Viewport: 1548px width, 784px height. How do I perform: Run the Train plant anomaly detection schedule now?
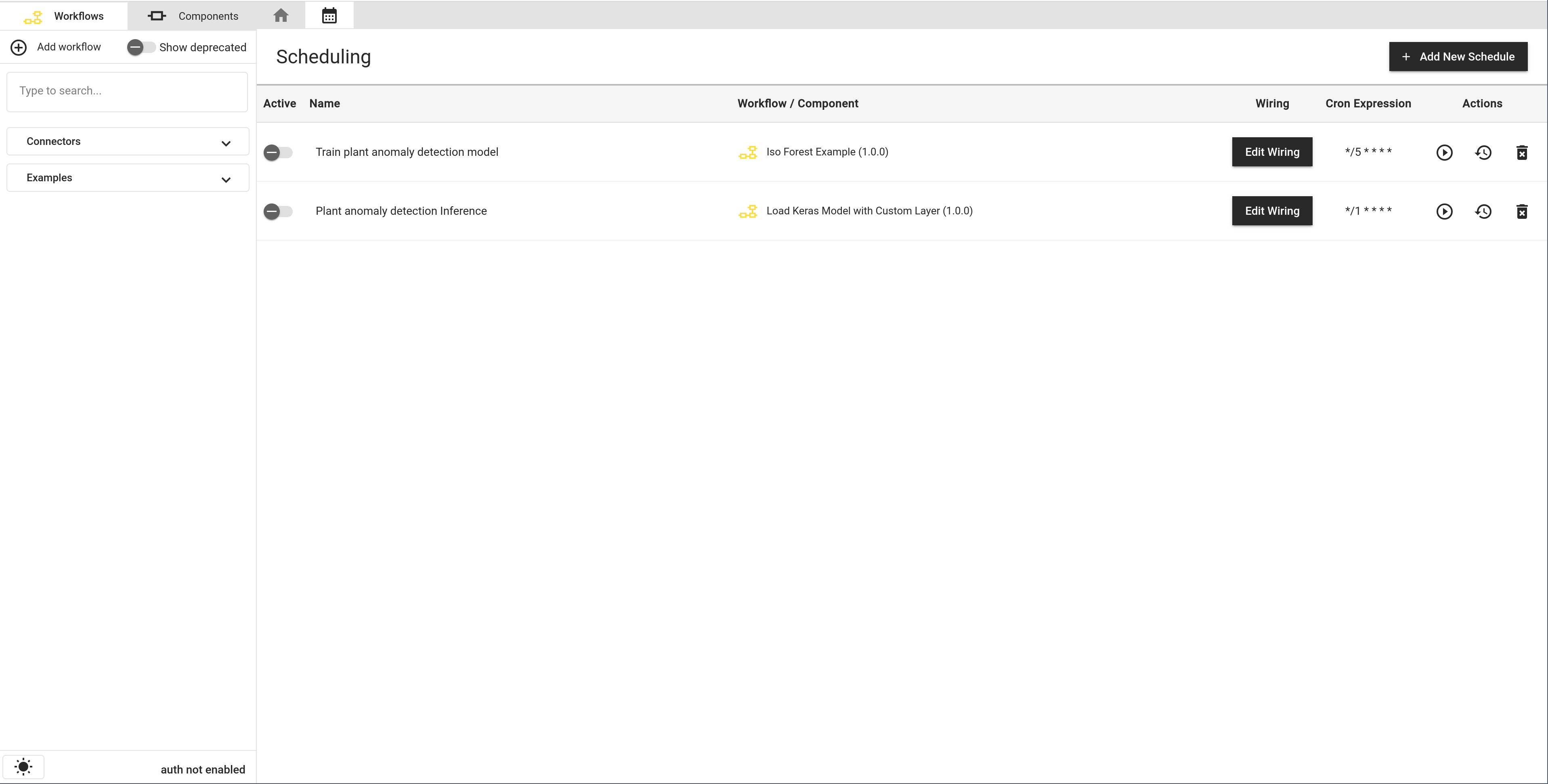pyautogui.click(x=1444, y=153)
